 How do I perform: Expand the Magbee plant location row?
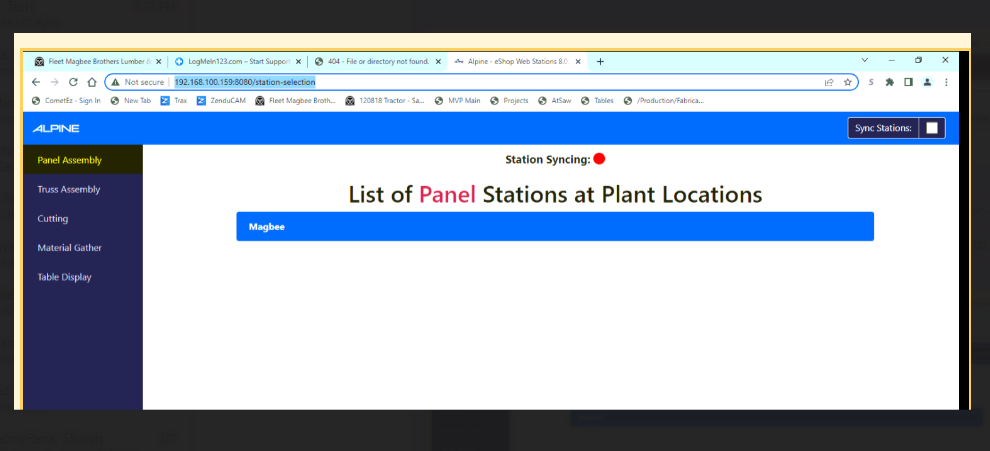point(555,226)
